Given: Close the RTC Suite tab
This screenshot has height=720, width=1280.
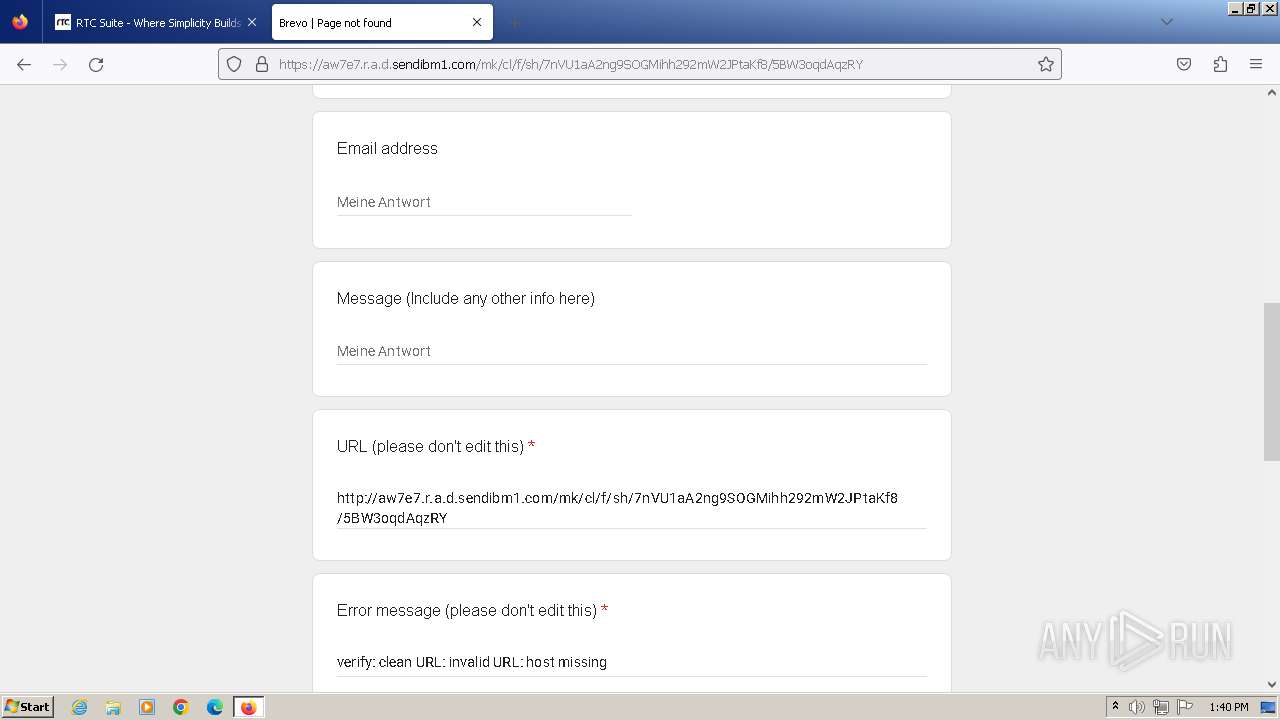Looking at the screenshot, I should point(252,22).
